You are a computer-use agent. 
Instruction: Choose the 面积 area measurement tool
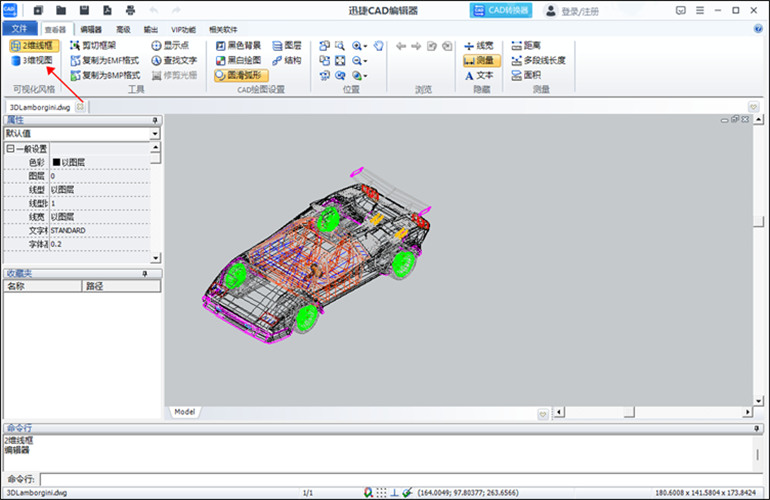coord(526,75)
